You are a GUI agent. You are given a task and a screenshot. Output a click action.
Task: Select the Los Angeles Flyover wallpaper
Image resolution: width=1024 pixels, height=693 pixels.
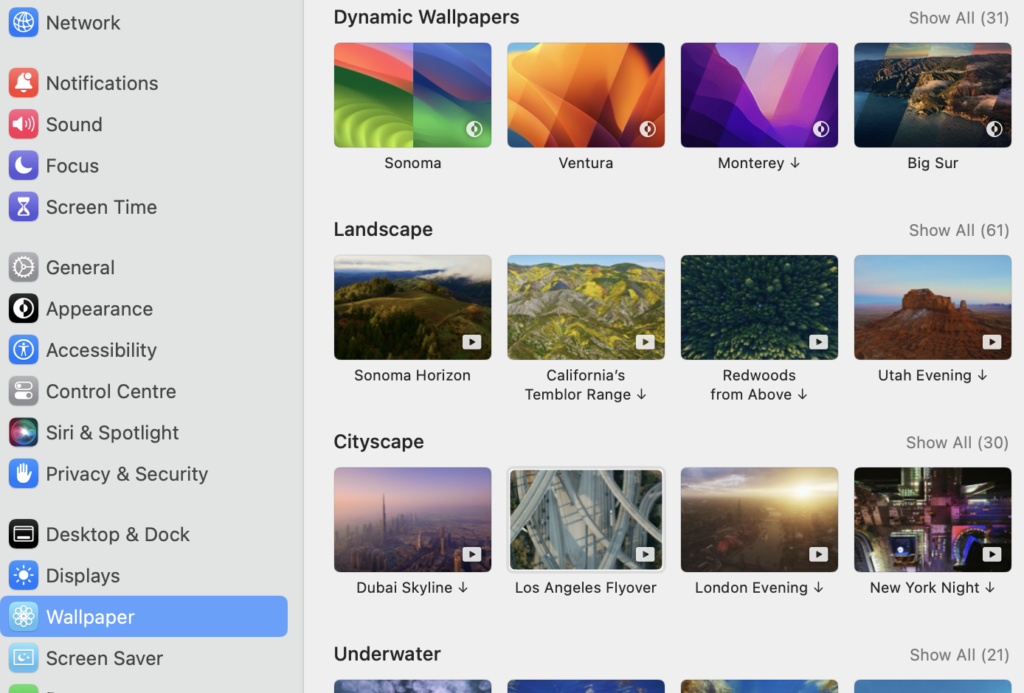click(x=585, y=520)
